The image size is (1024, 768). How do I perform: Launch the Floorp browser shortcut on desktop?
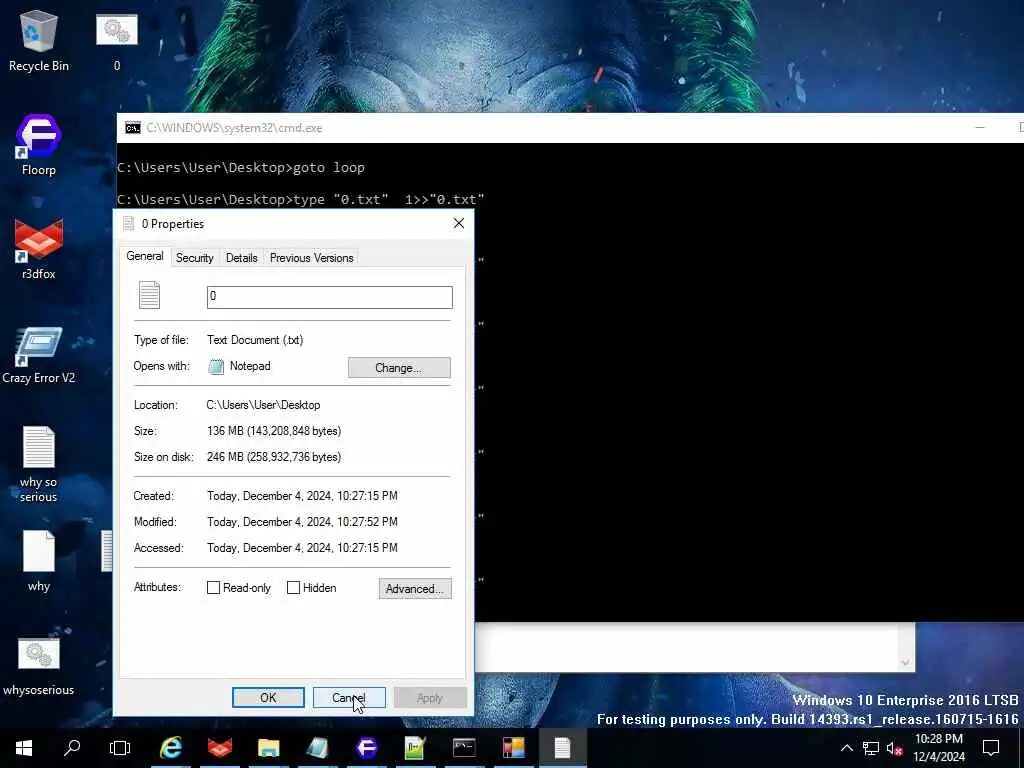click(x=39, y=146)
